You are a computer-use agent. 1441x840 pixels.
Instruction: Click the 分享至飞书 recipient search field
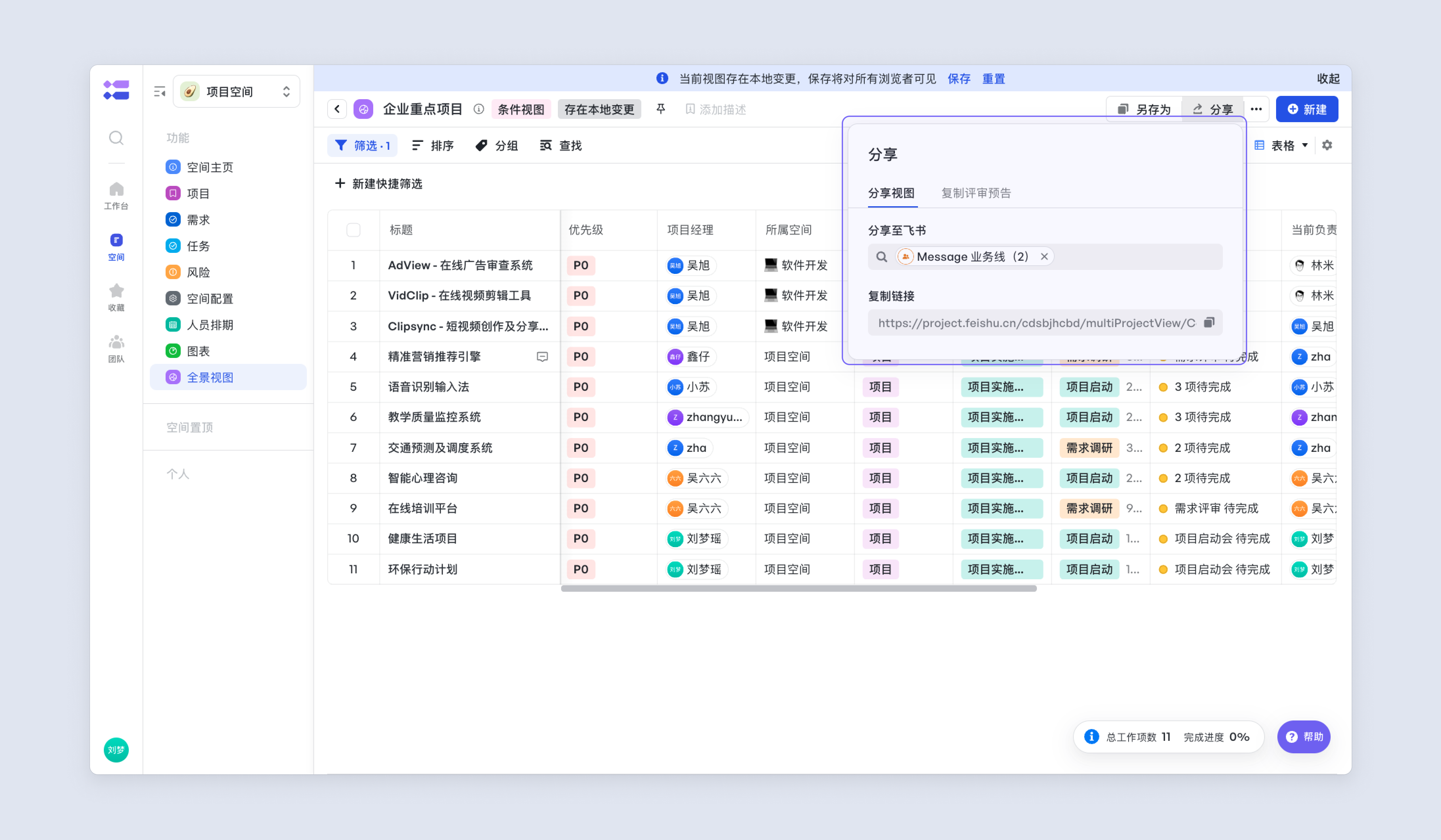click(x=1045, y=256)
